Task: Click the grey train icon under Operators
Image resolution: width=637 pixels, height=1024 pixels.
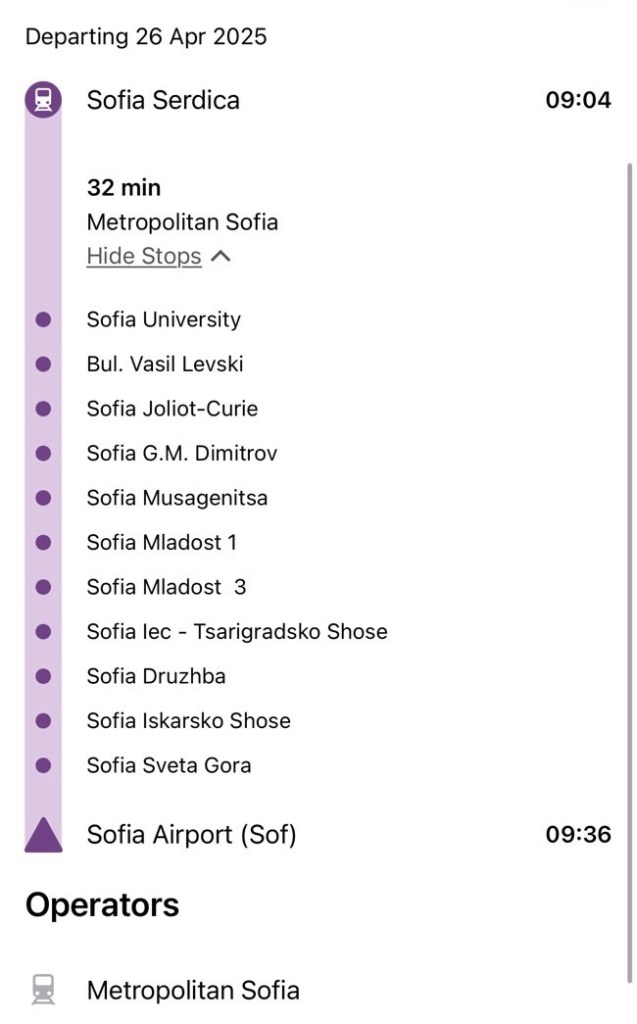Action: [43, 990]
